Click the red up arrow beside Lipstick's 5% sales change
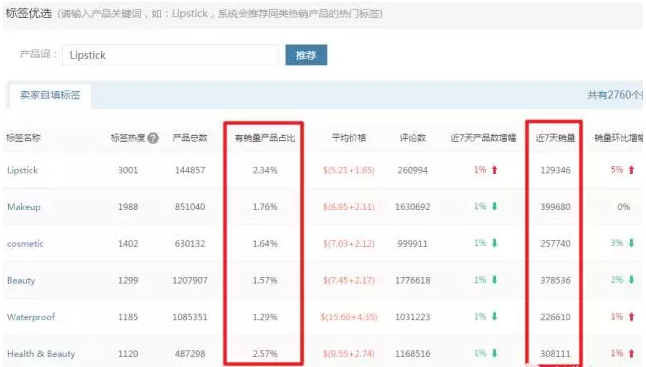The image size is (646, 367). pyautogui.click(x=631, y=170)
